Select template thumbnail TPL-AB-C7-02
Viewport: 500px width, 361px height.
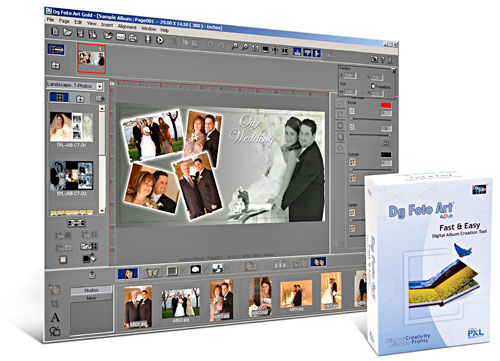point(71,176)
